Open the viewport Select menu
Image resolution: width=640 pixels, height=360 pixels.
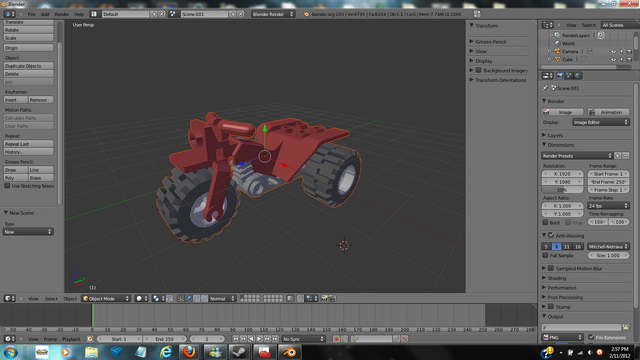click(x=51, y=299)
